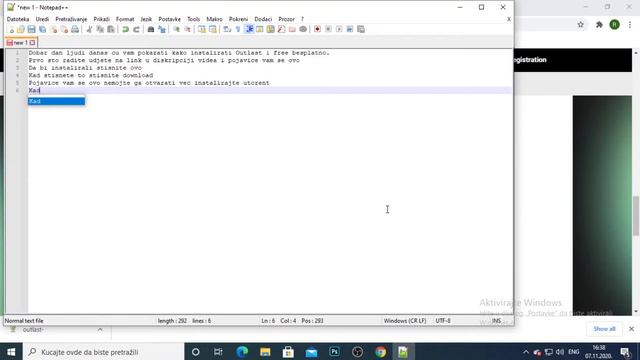Click the line 'Kad stisnete to stisnite download'
Image resolution: width=640 pixels, height=360 pixels.
(91, 76)
